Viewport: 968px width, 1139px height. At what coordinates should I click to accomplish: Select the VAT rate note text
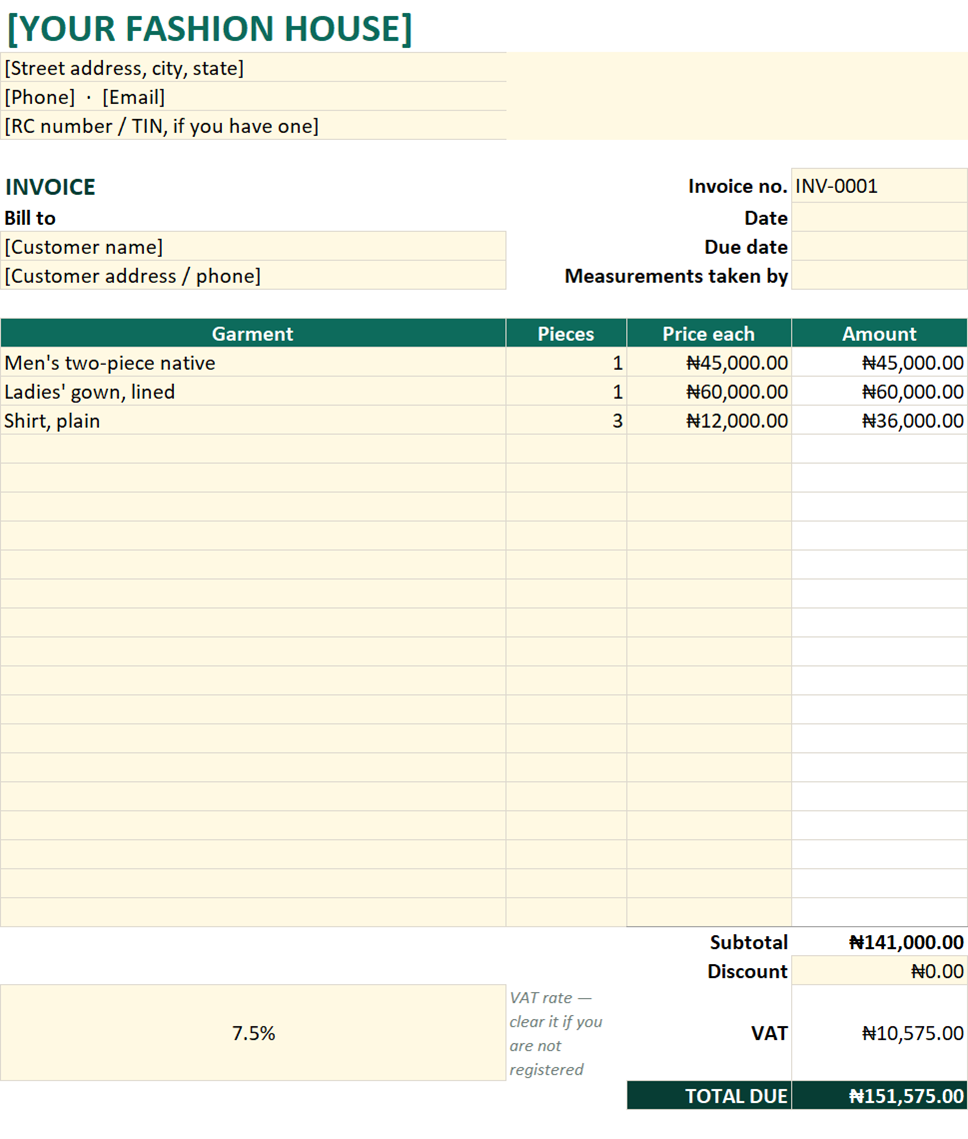click(x=556, y=1033)
